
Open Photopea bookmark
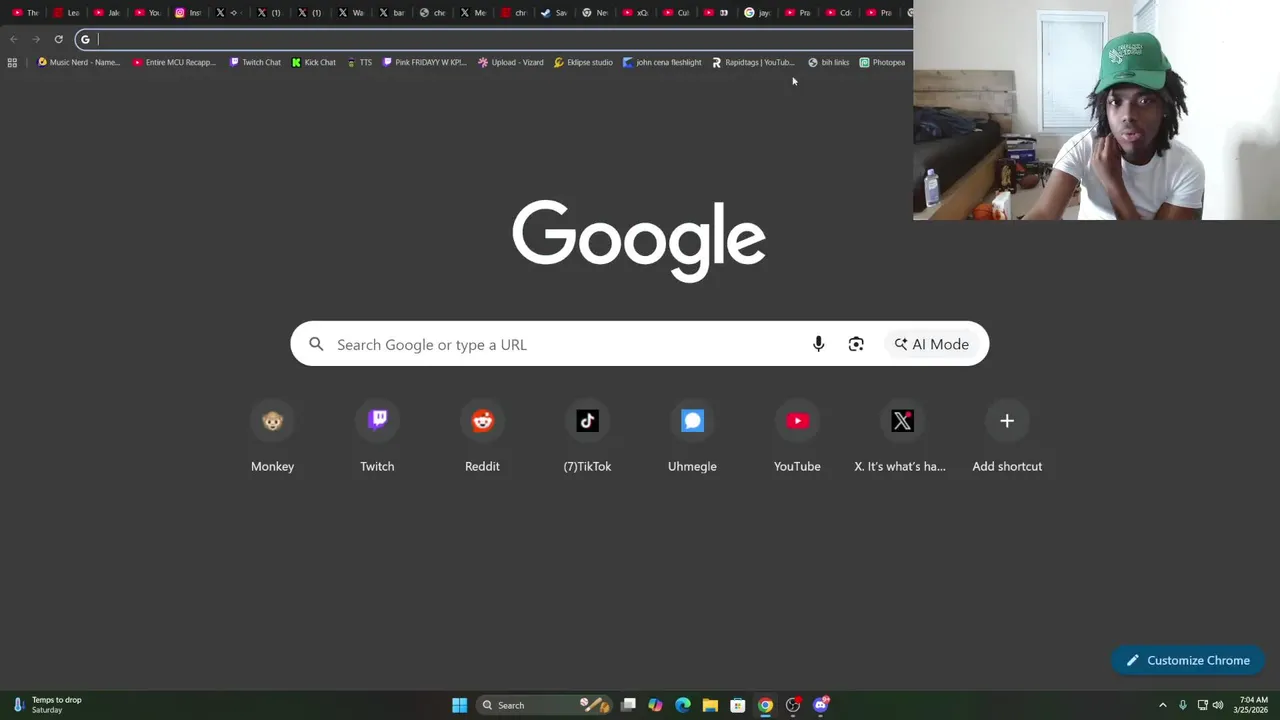(x=882, y=62)
